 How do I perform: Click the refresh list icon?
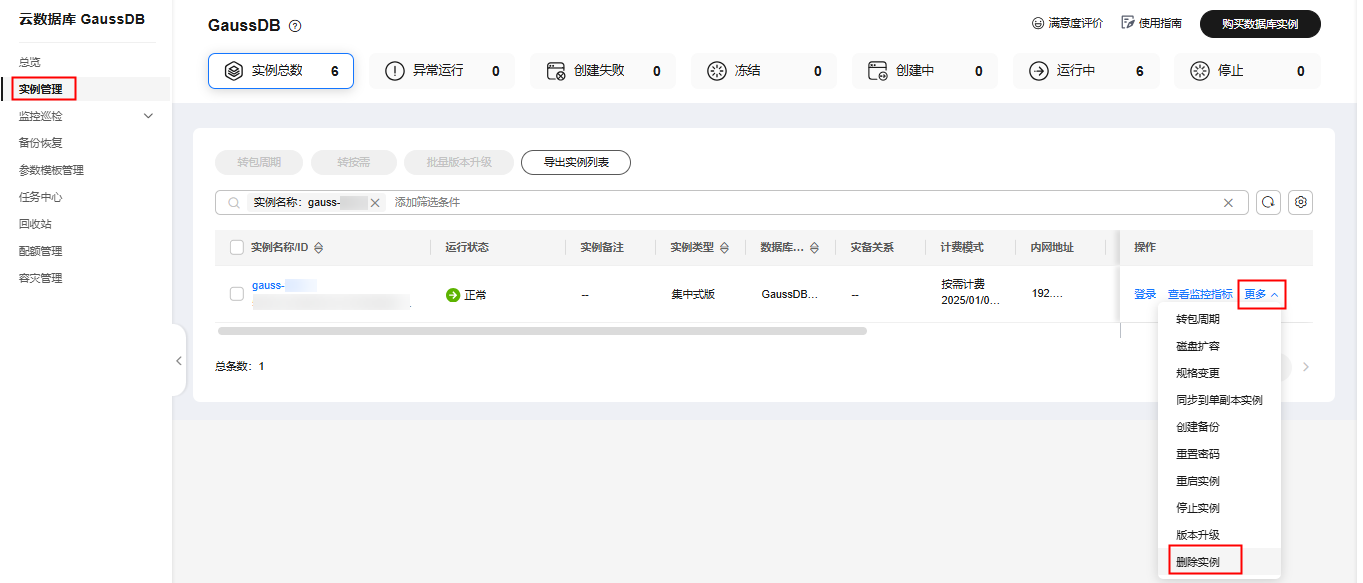point(1268,202)
